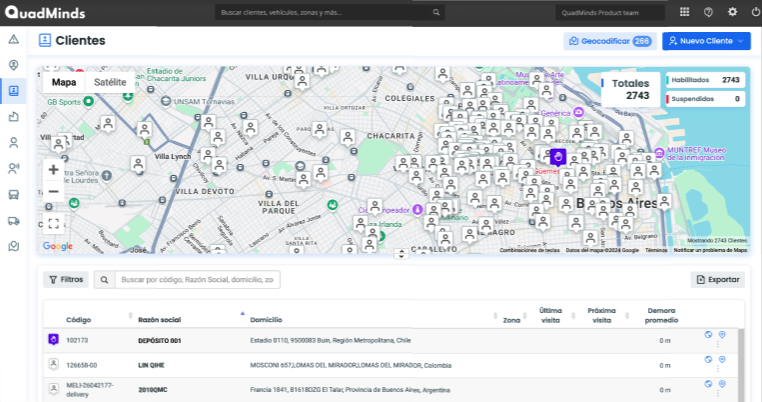
Task: Click the search magnifier in top bar
Action: click(x=436, y=13)
